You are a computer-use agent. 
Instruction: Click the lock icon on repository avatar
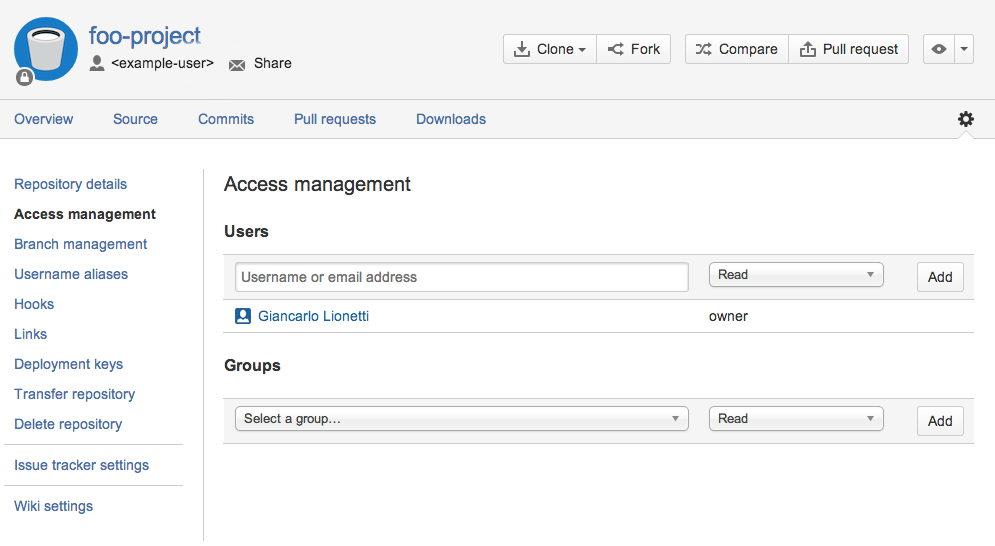pos(24,77)
